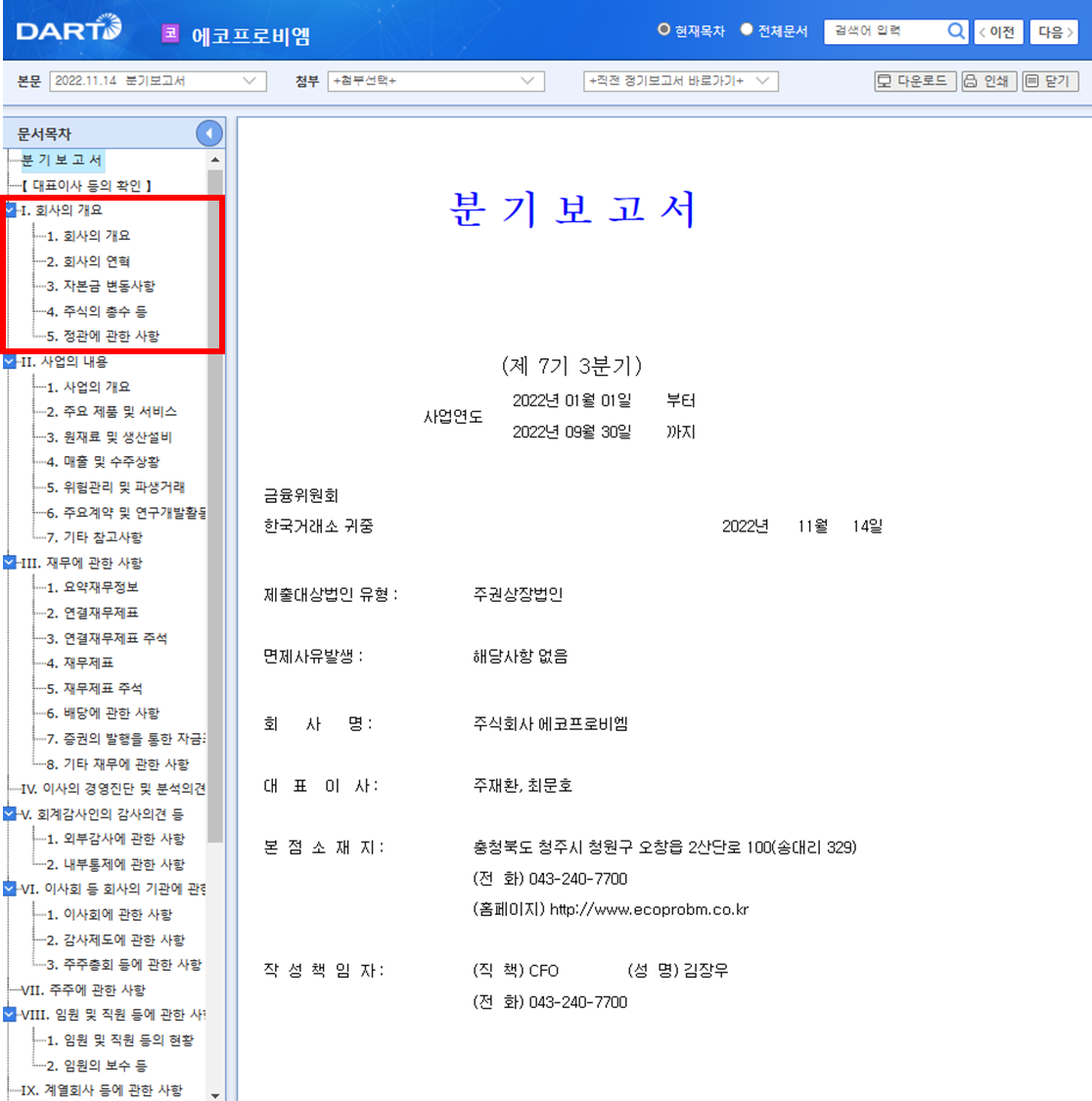Open 1. 외부감사에 관한 사항 item
Screen dimensions: 1092x1101
point(115,839)
